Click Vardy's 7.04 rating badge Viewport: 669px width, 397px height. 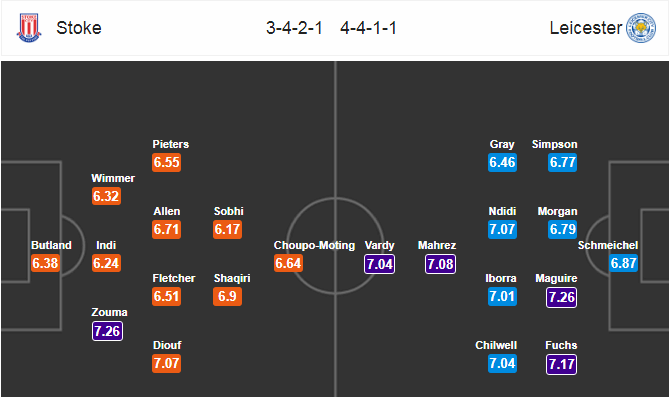[379, 264]
